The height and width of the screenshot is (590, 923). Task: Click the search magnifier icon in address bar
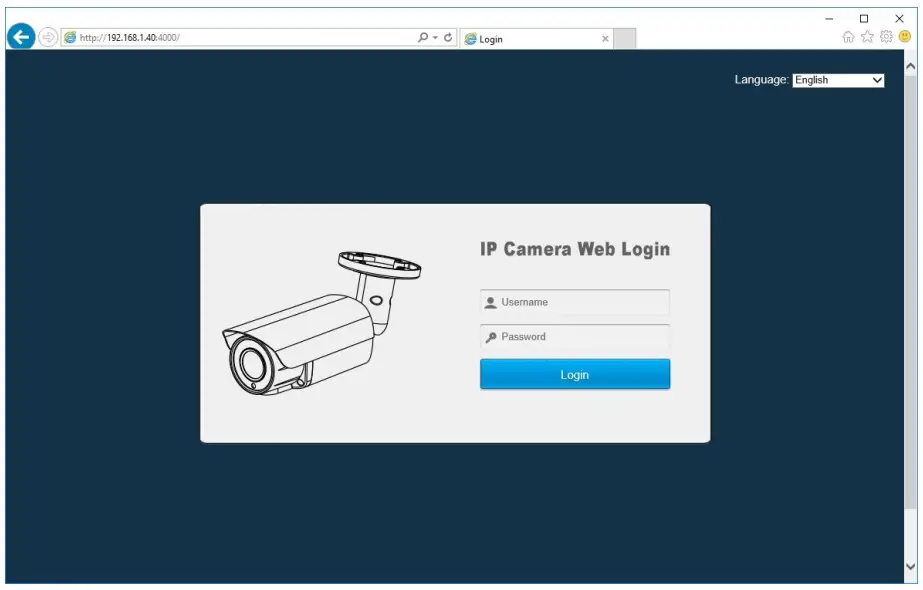point(423,37)
